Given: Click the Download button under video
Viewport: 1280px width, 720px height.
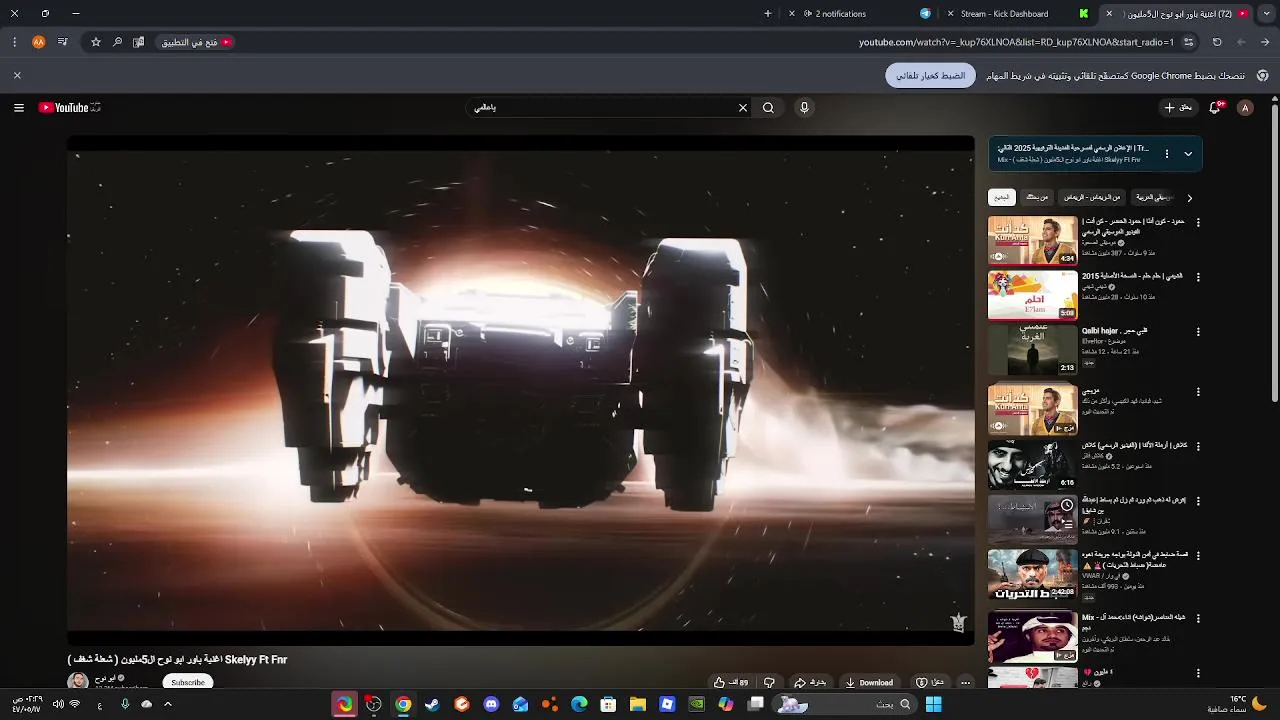Looking at the screenshot, I should [869, 682].
